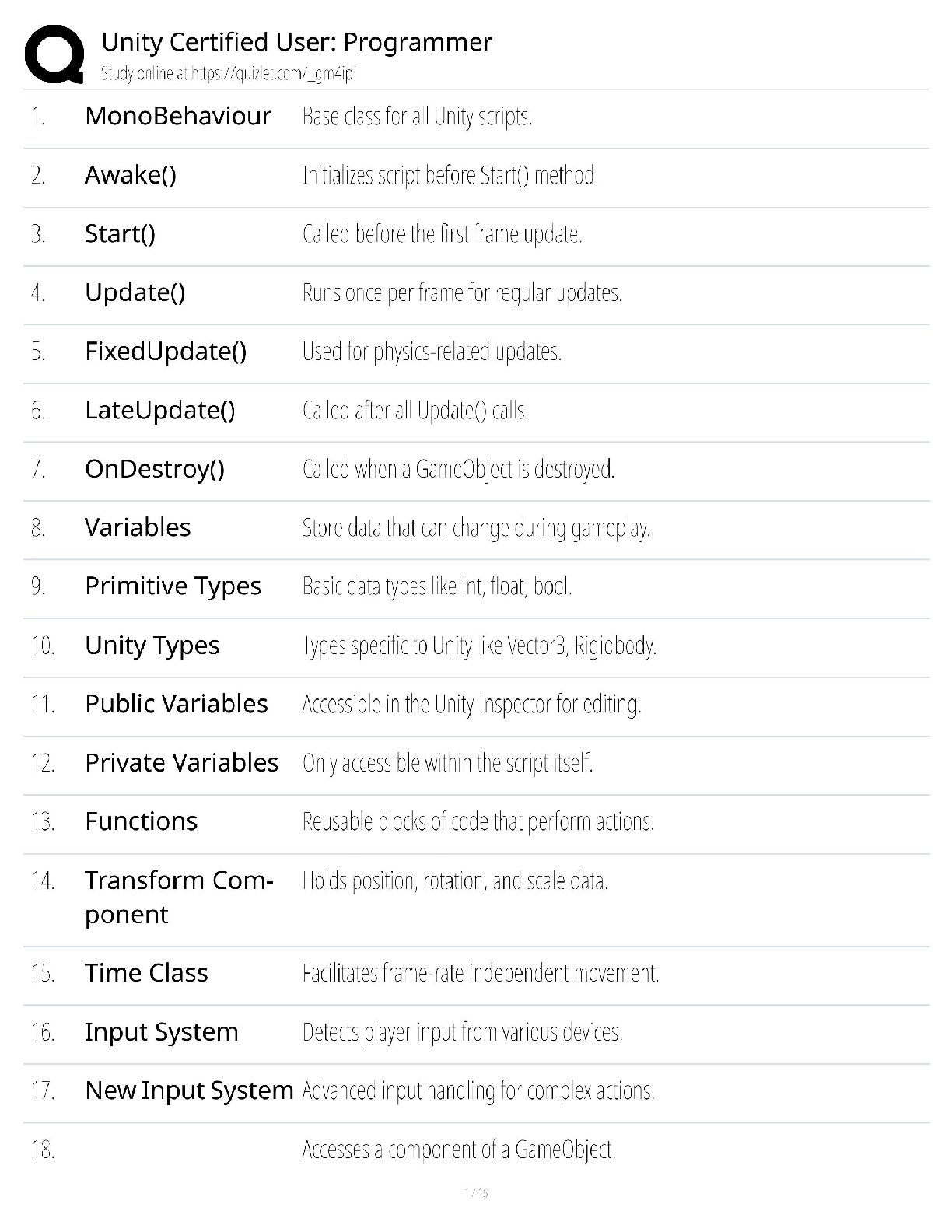Viewport: 952px width, 1232px height.
Task: Click the definition 'Base class for all Unity scripts'
Action: [x=417, y=117]
